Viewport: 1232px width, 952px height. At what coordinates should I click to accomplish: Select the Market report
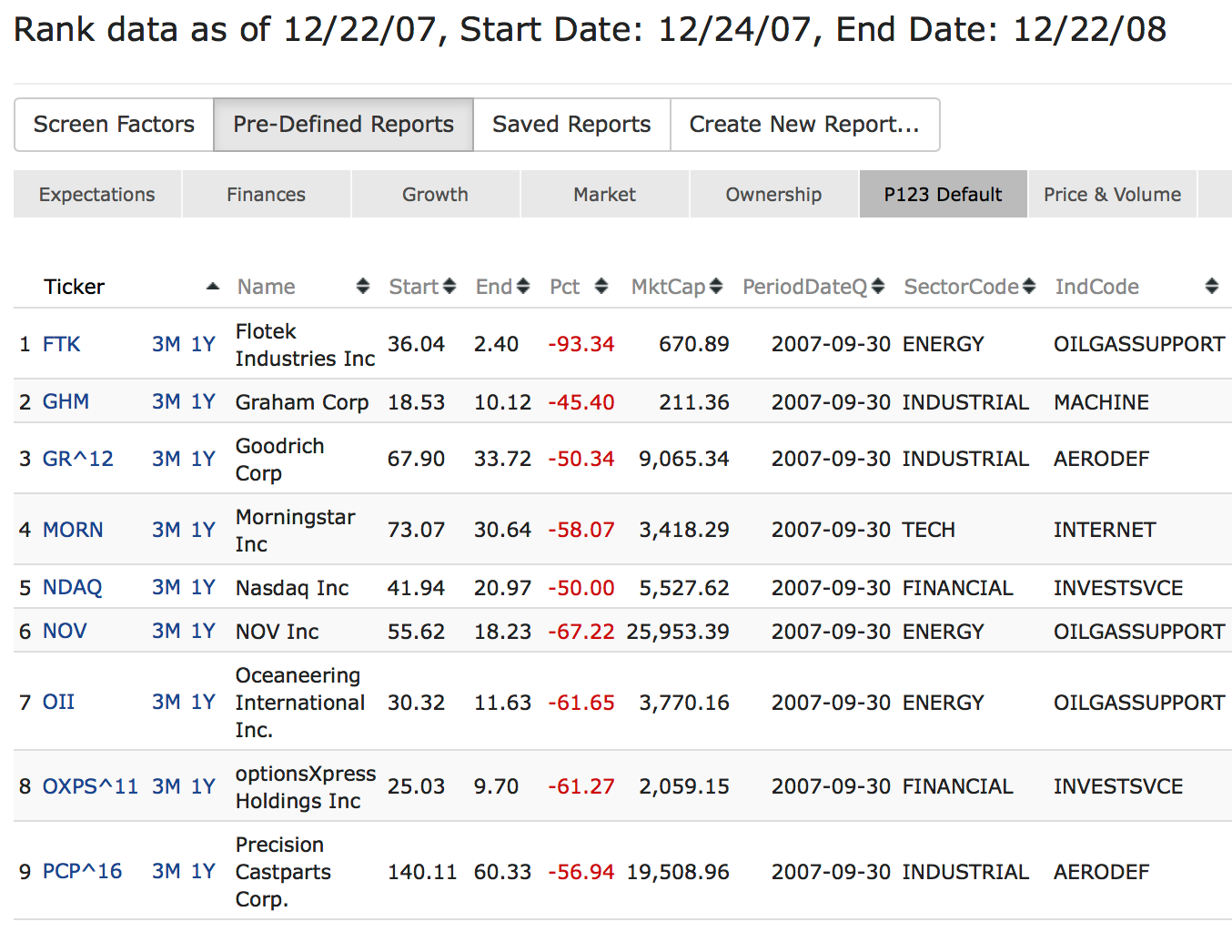point(605,194)
